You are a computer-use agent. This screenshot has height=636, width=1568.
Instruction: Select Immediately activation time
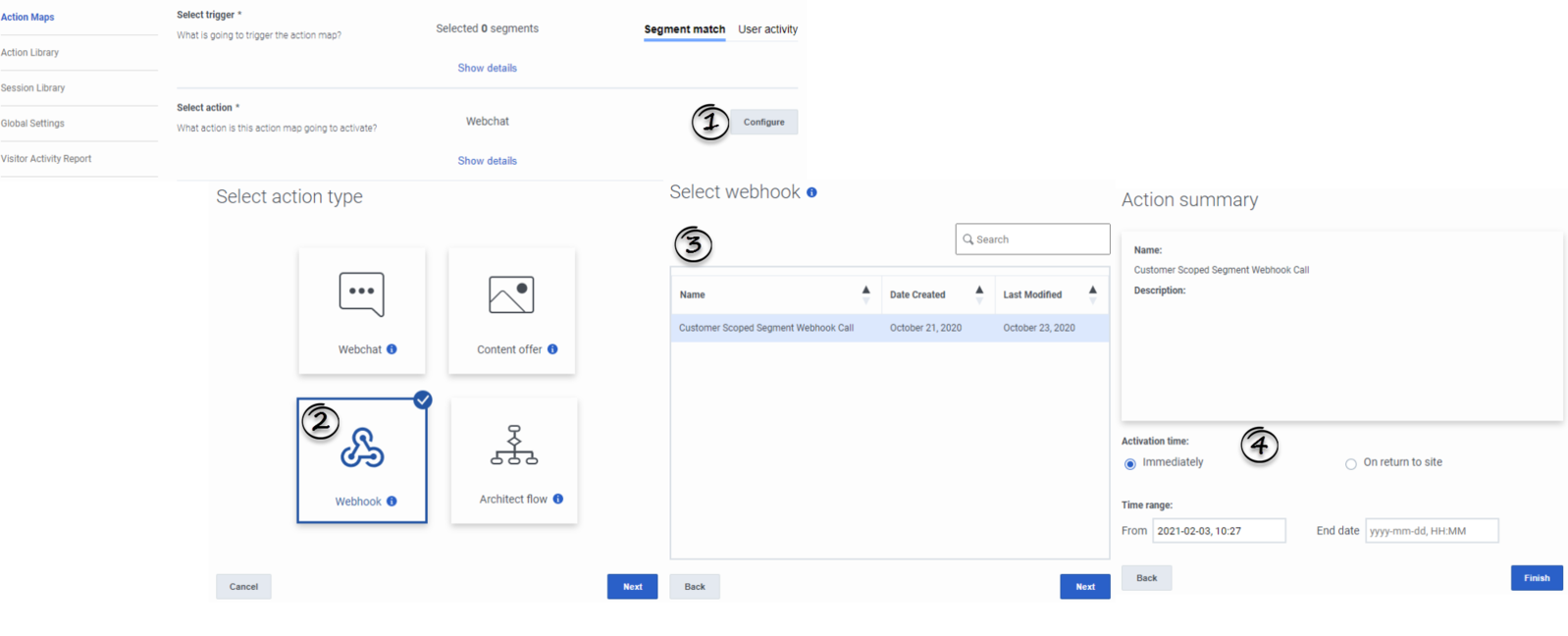[x=1130, y=464]
